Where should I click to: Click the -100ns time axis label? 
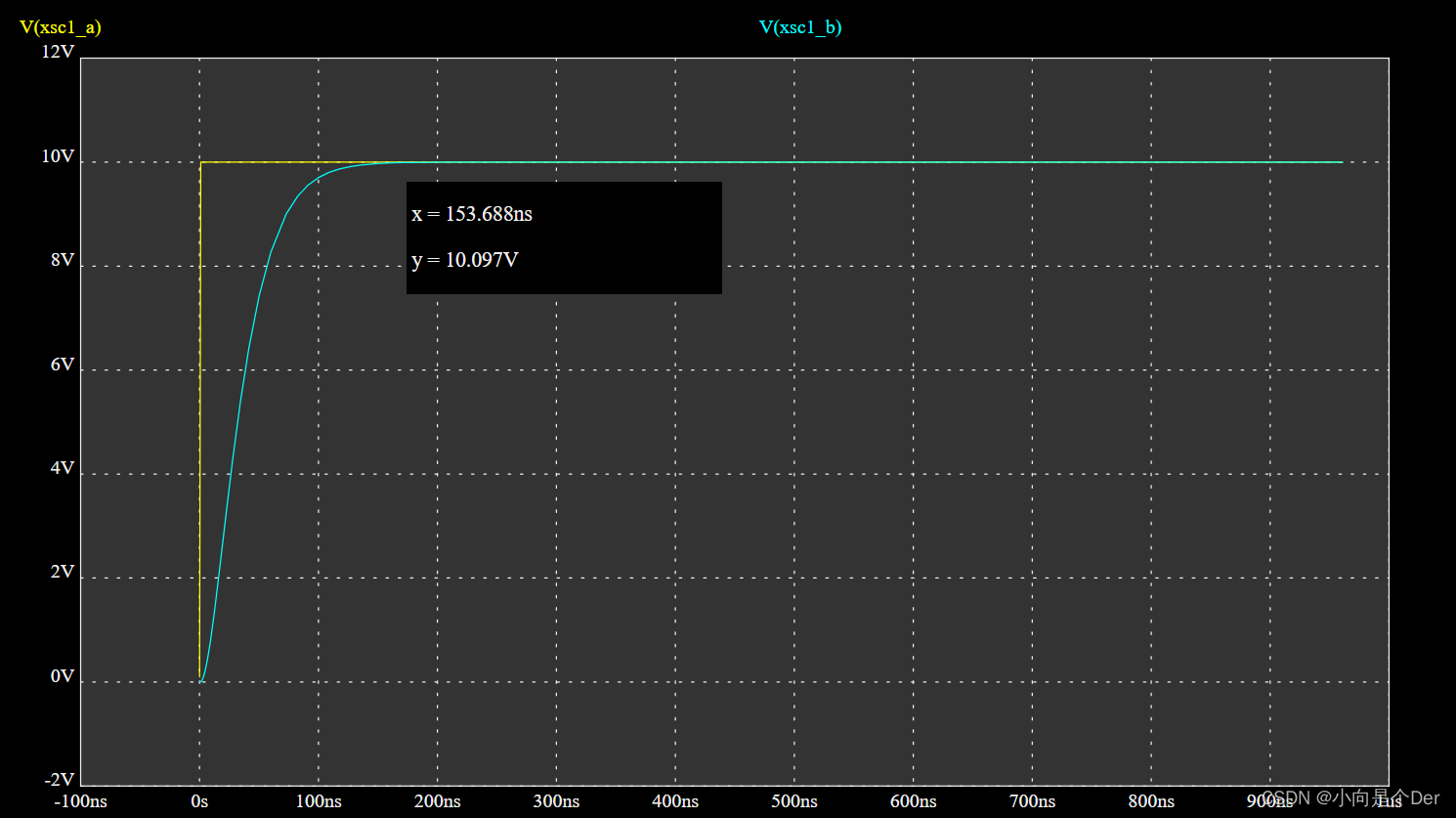pos(80,801)
